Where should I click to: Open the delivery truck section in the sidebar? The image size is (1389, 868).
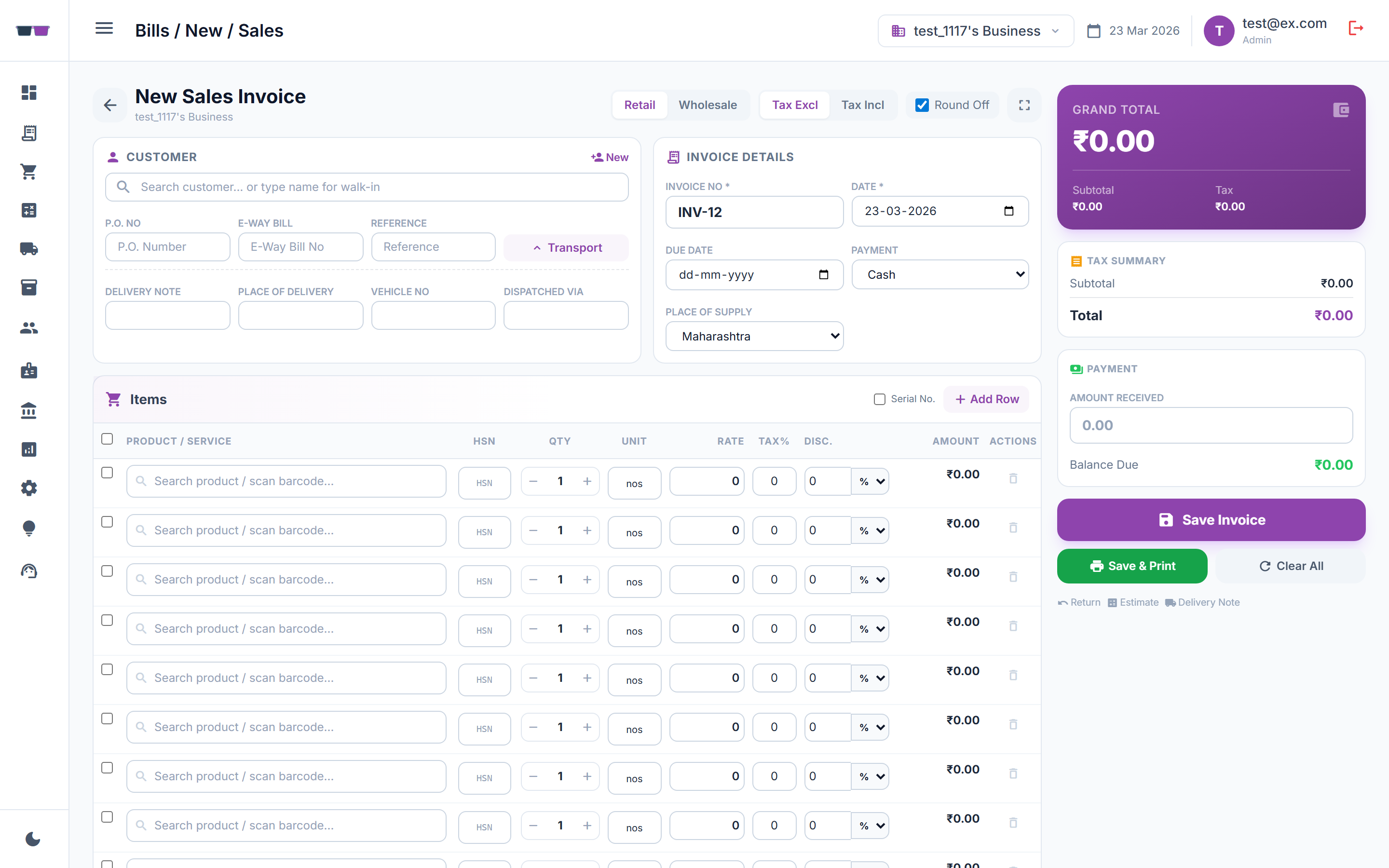pyautogui.click(x=28, y=248)
